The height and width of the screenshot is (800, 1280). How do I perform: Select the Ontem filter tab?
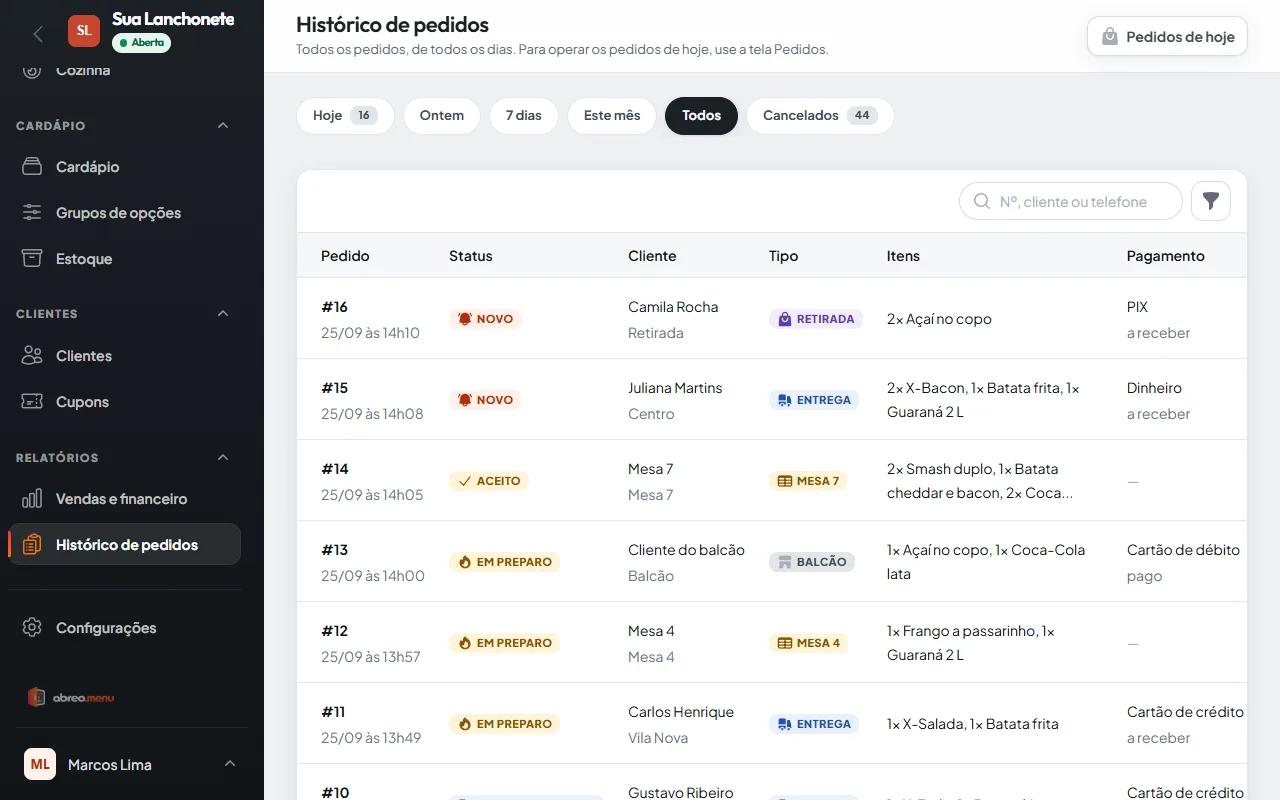click(442, 116)
